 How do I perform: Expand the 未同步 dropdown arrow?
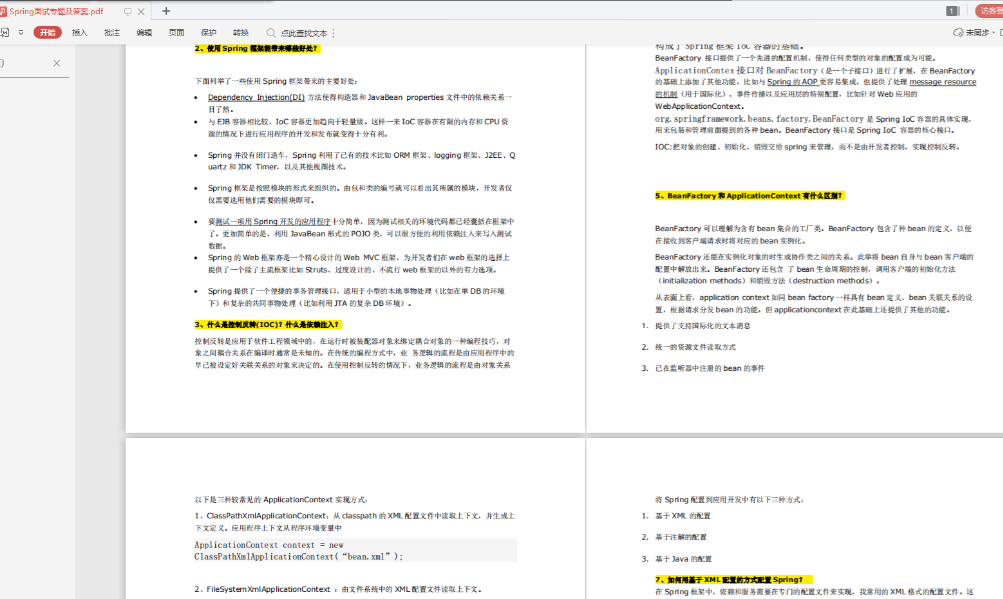pyautogui.click(x=993, y=33)
